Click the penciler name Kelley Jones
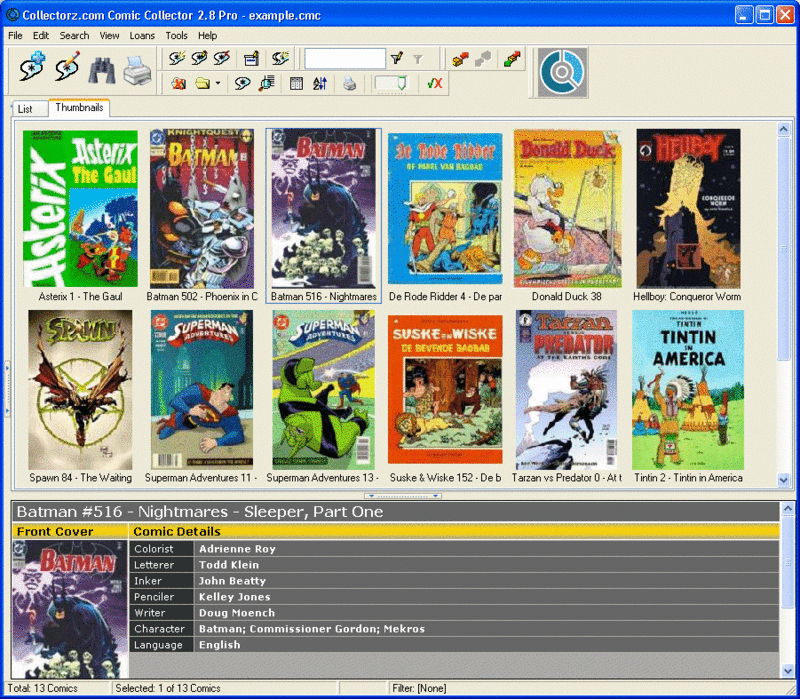 coord(235,597)
